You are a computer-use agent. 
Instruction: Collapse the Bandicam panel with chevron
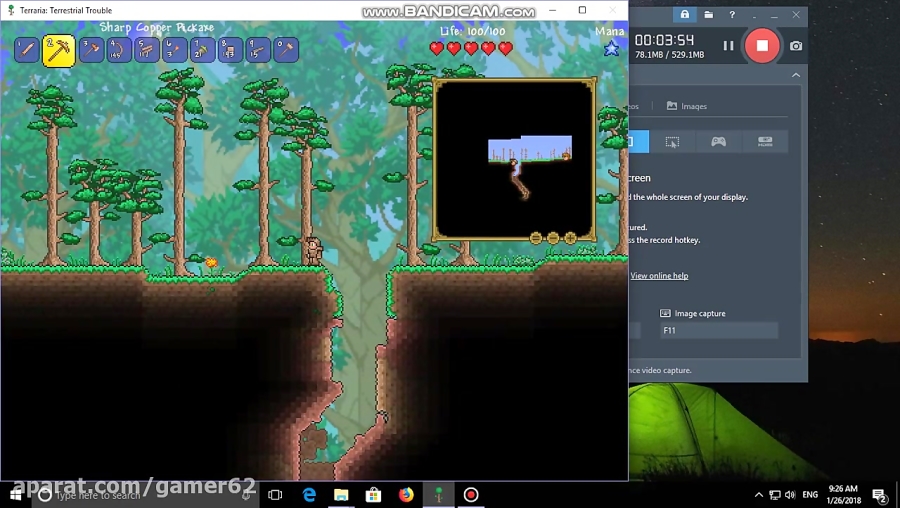click(x=796, y=75)
